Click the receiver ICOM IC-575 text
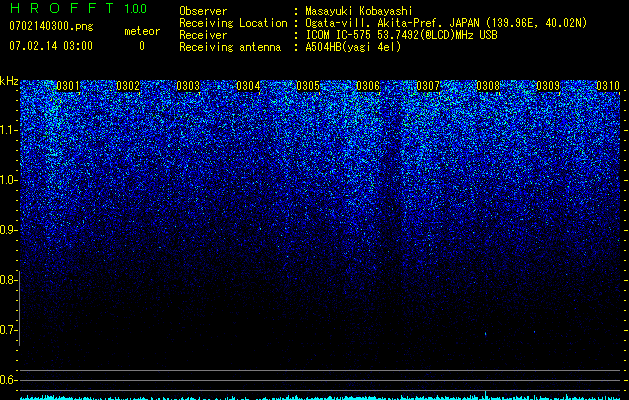The width and height of the screenshot is (629, 400). pyautogui.click(x=401, y=35)
